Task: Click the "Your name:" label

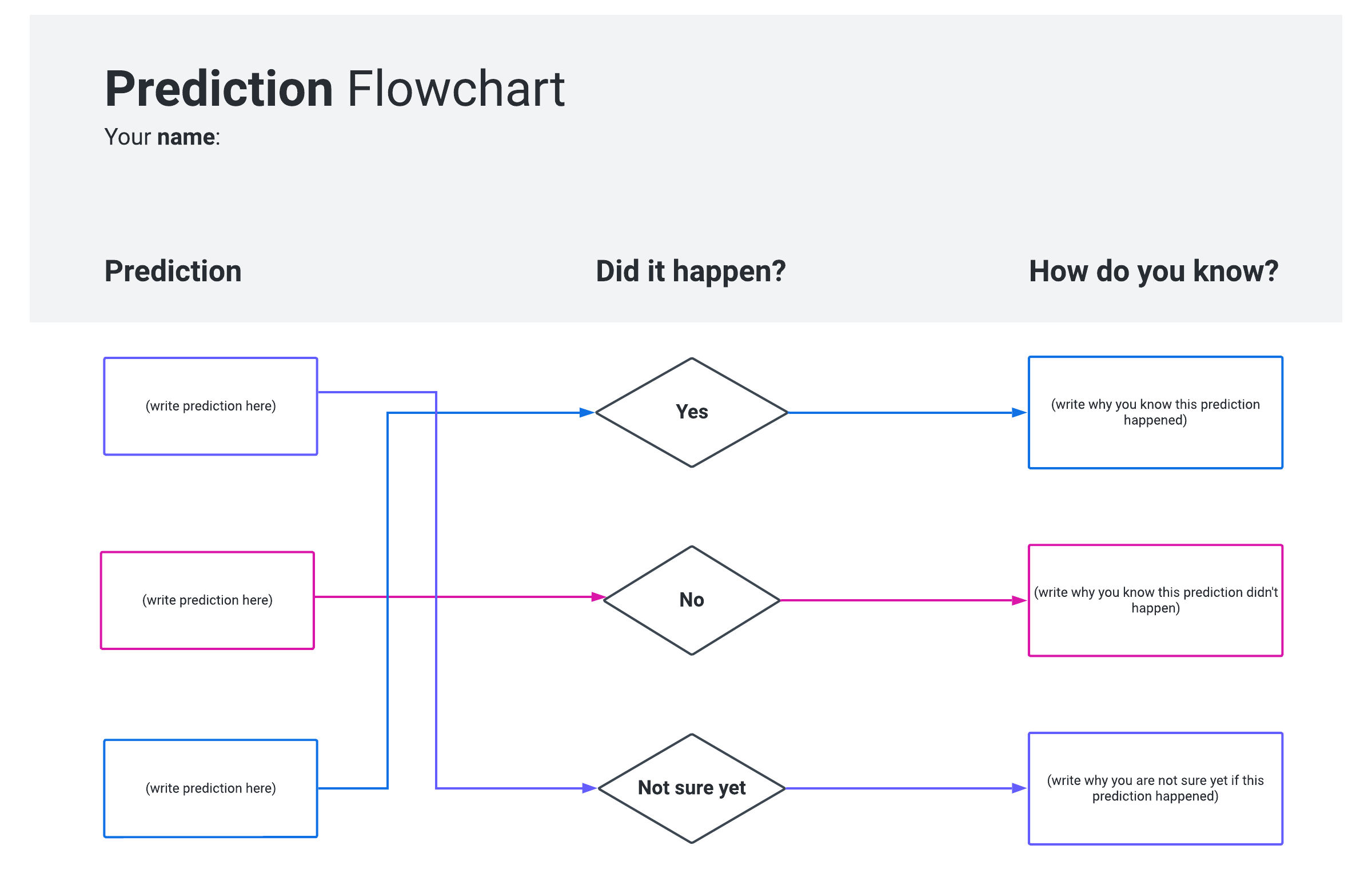Action: (162, 137)
